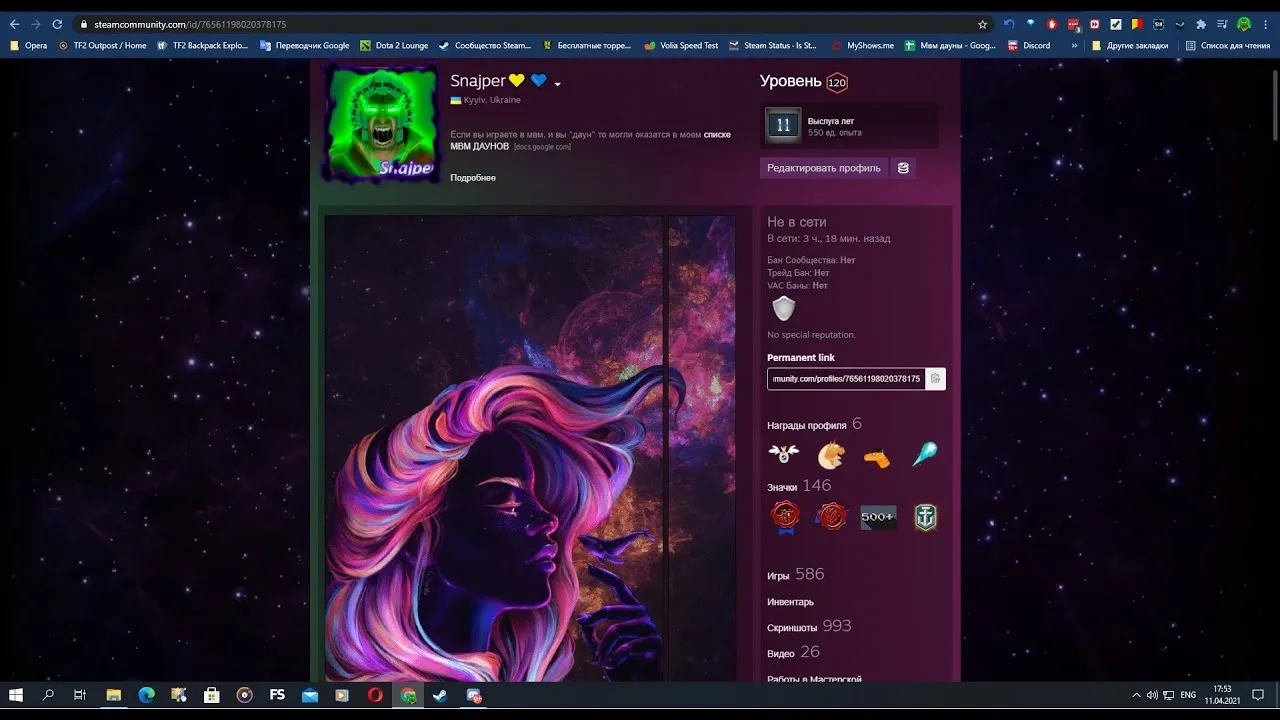The height and width of the screenshot is (720, 1280).
Task: Switch the ENG input language
Action: [1188, 695]
